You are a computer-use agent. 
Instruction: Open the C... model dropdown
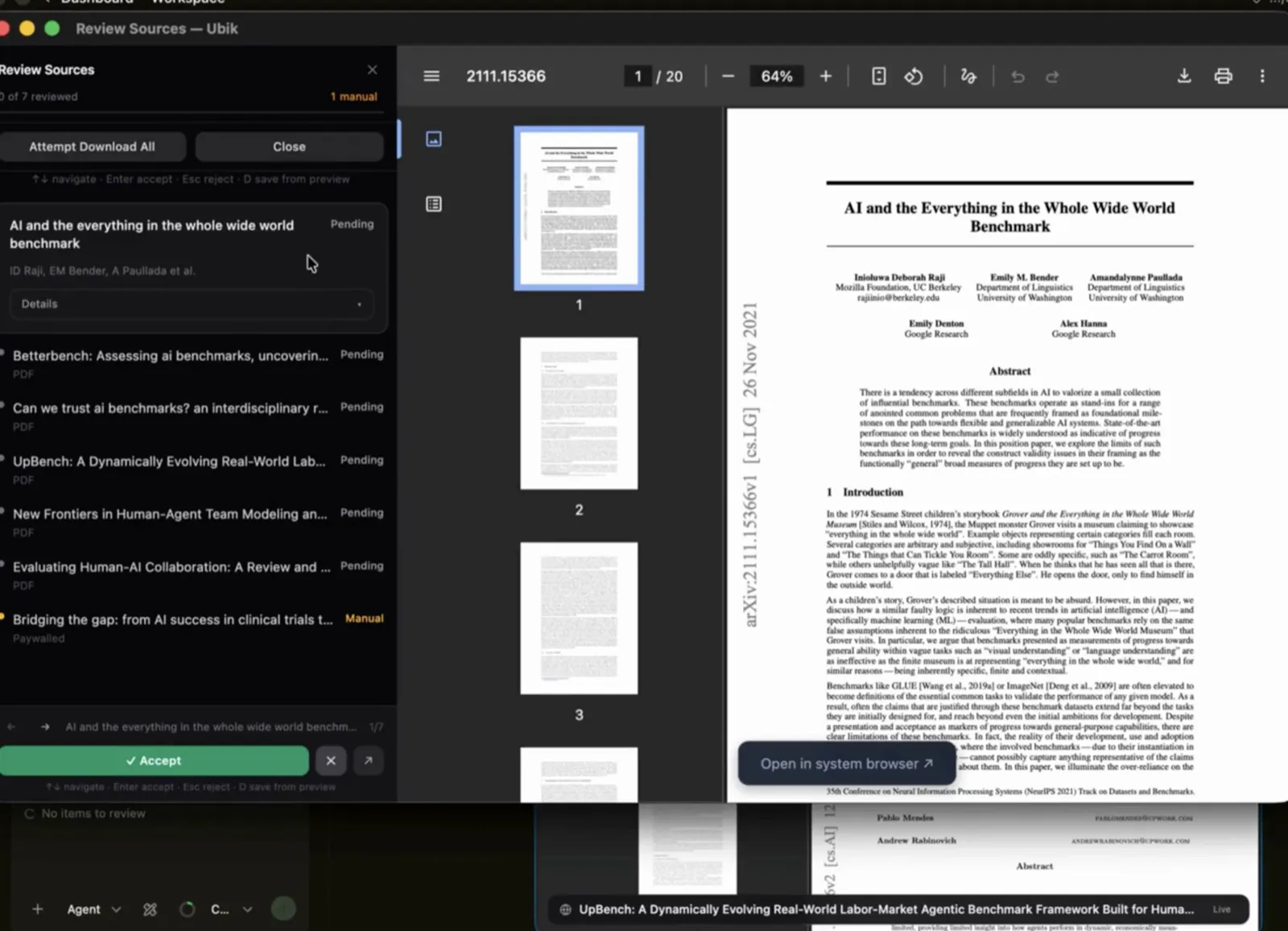231,909
